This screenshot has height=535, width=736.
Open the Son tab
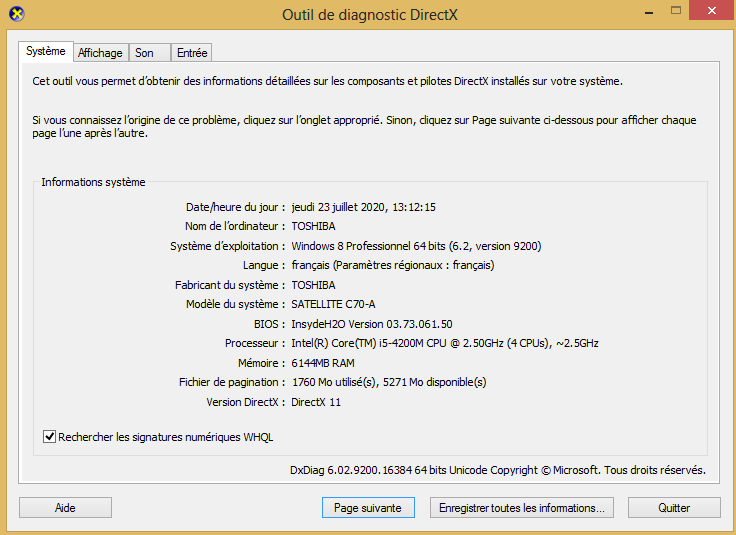pos(149,53)
